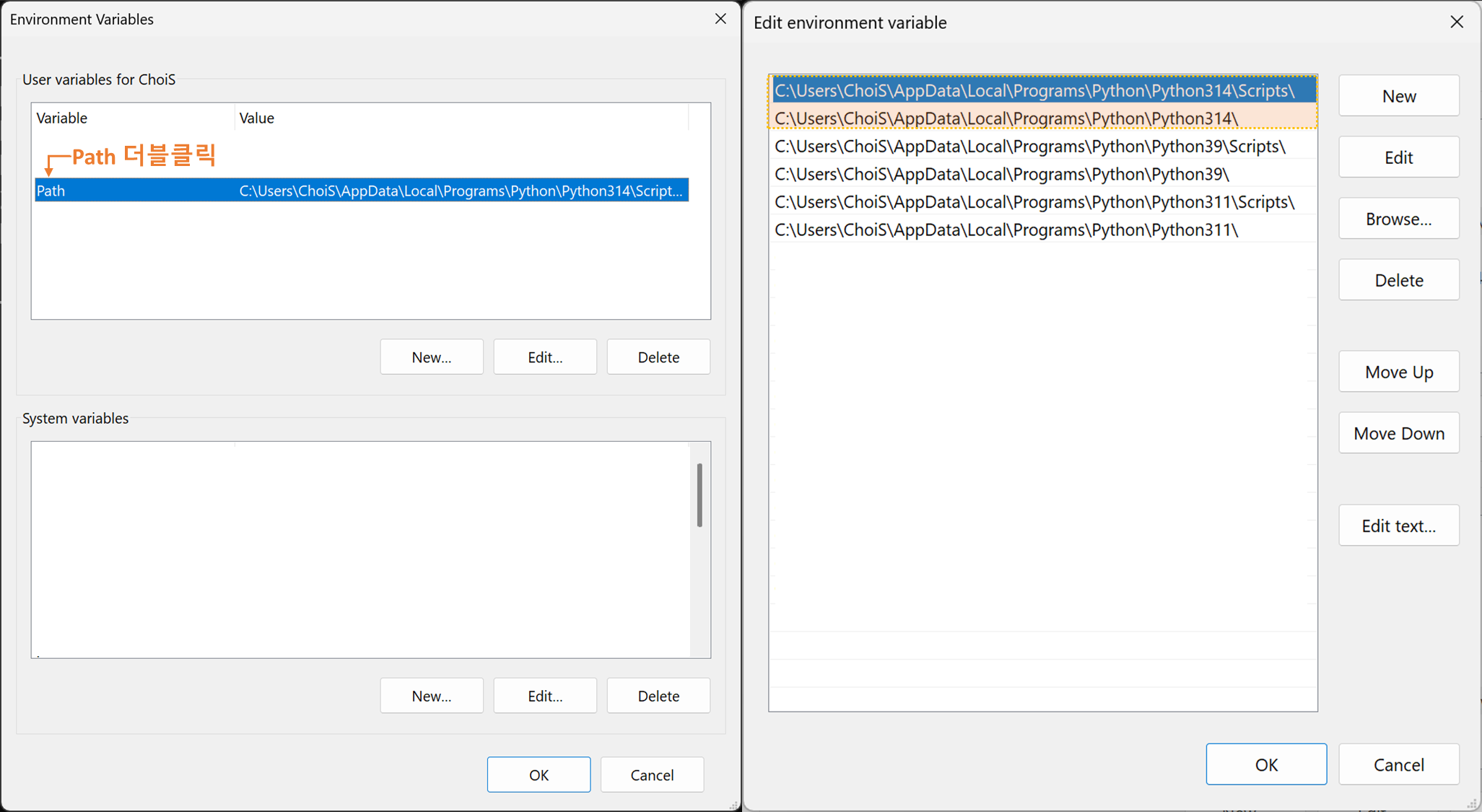Cancel the Environment Variables dialog

click(x=651, y=775)
